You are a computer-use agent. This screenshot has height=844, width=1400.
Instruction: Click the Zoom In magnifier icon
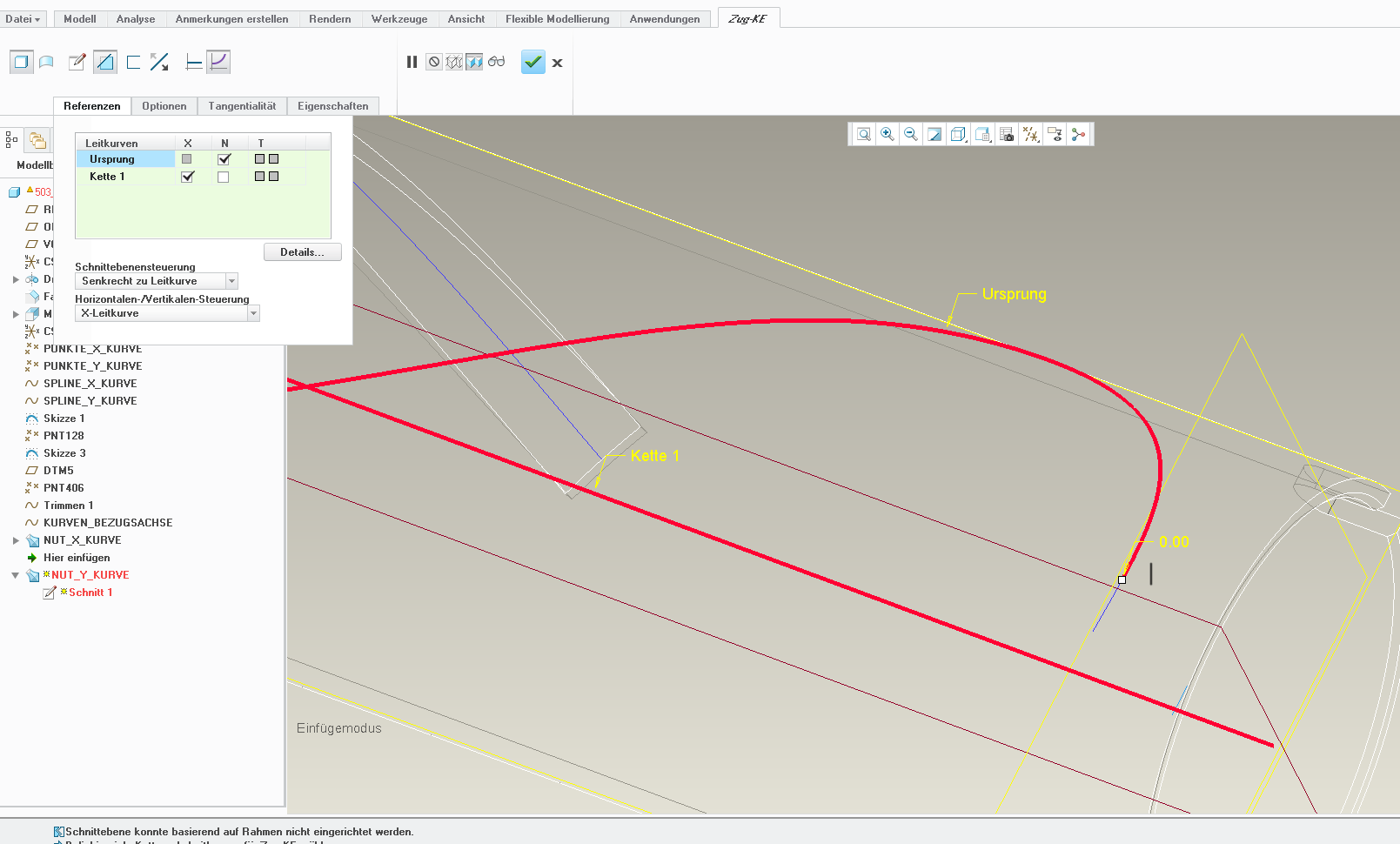[888, 134]
